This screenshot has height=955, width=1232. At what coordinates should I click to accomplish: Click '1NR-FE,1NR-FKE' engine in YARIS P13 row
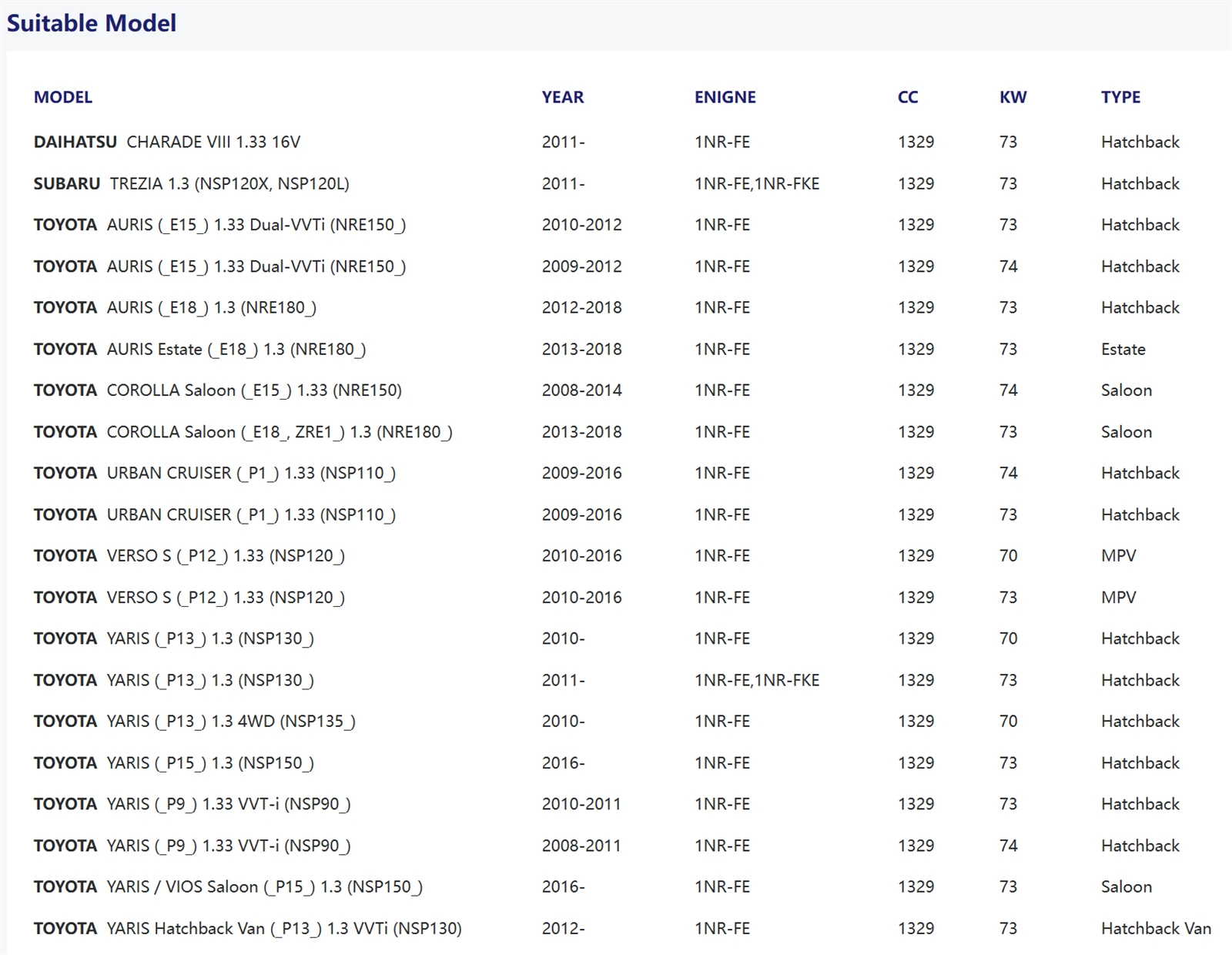tap(757, 680)
